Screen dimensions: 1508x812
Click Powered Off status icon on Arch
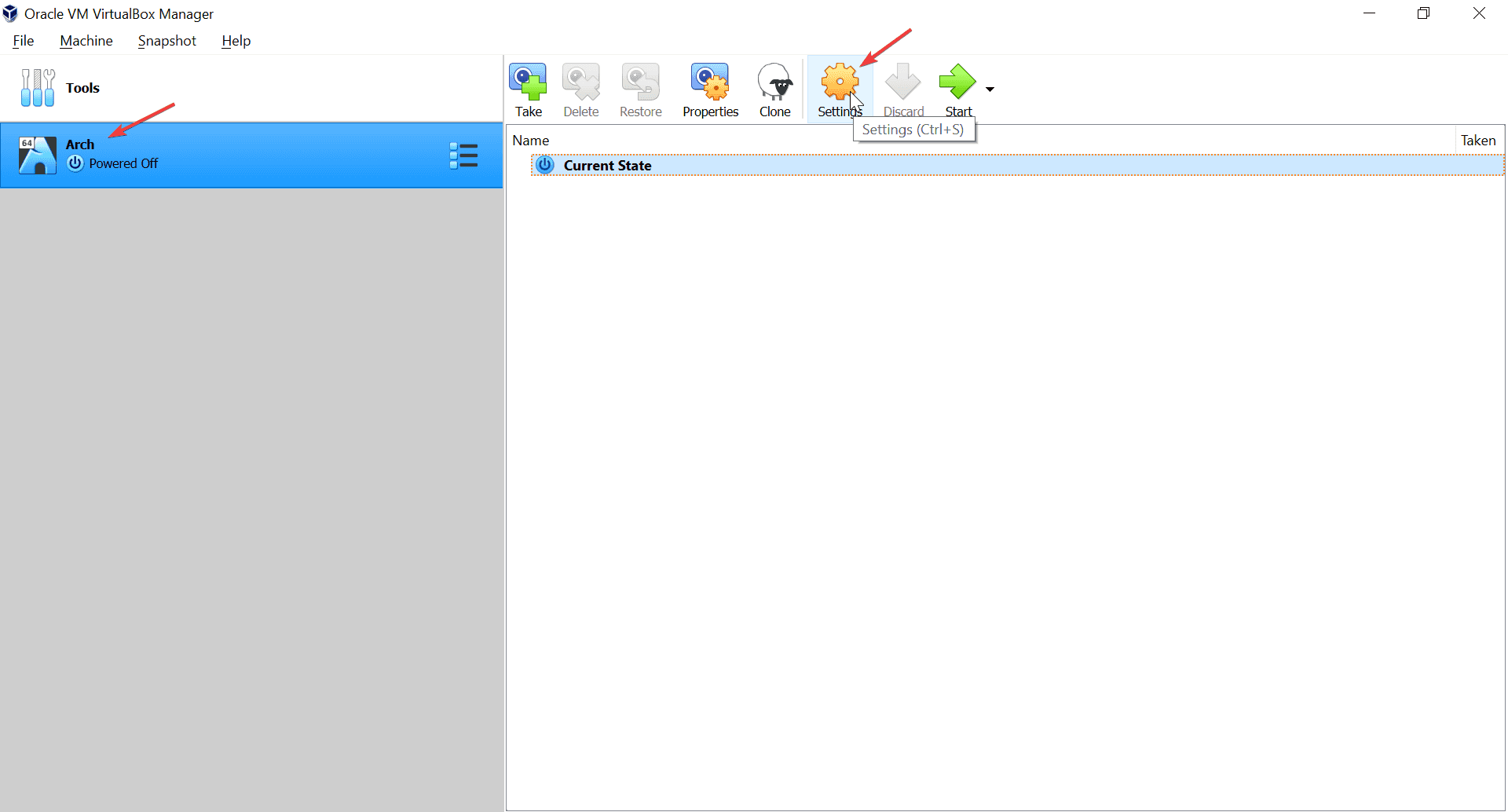pos(75,163)
